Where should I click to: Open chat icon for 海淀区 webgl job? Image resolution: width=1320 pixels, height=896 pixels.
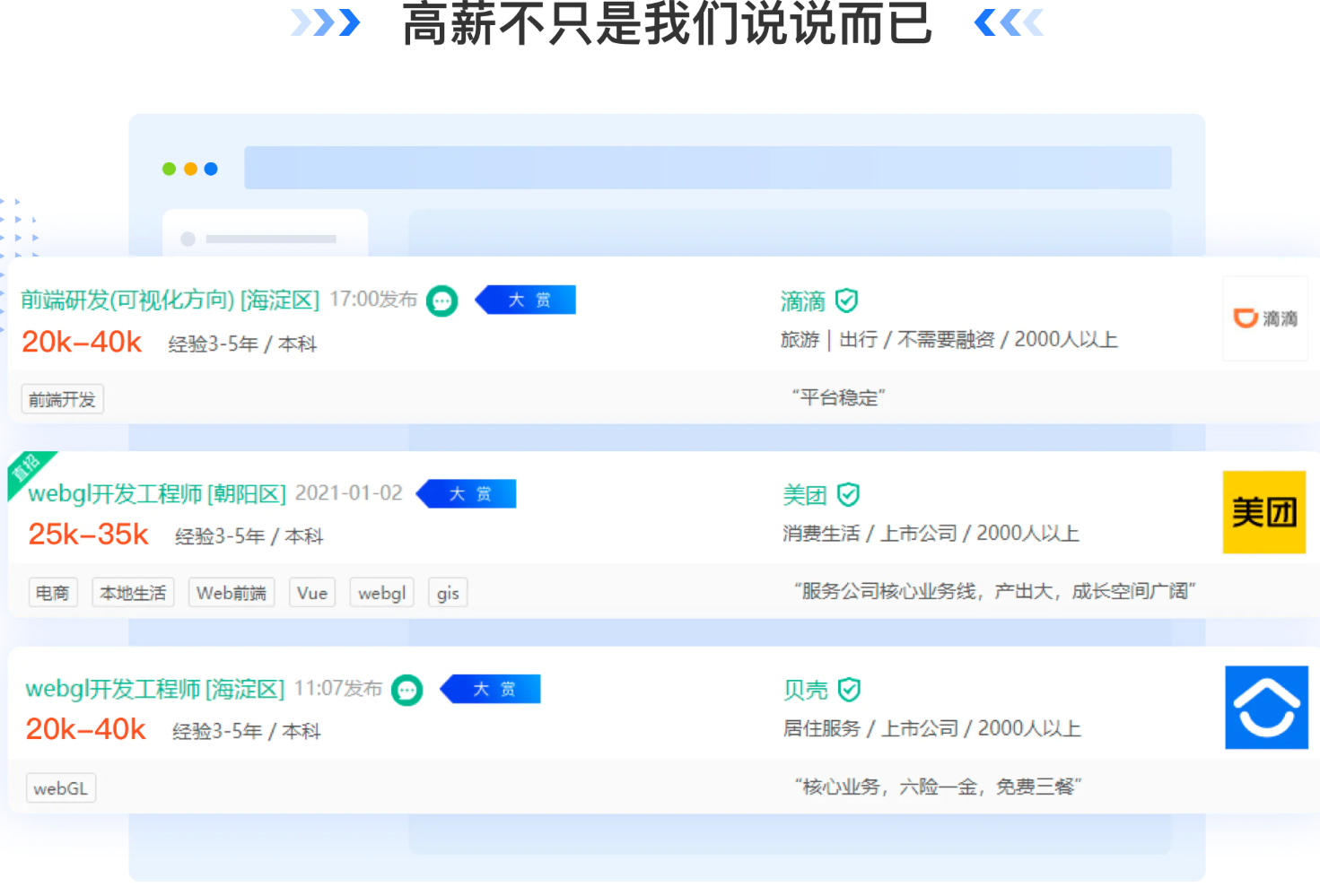407,690
